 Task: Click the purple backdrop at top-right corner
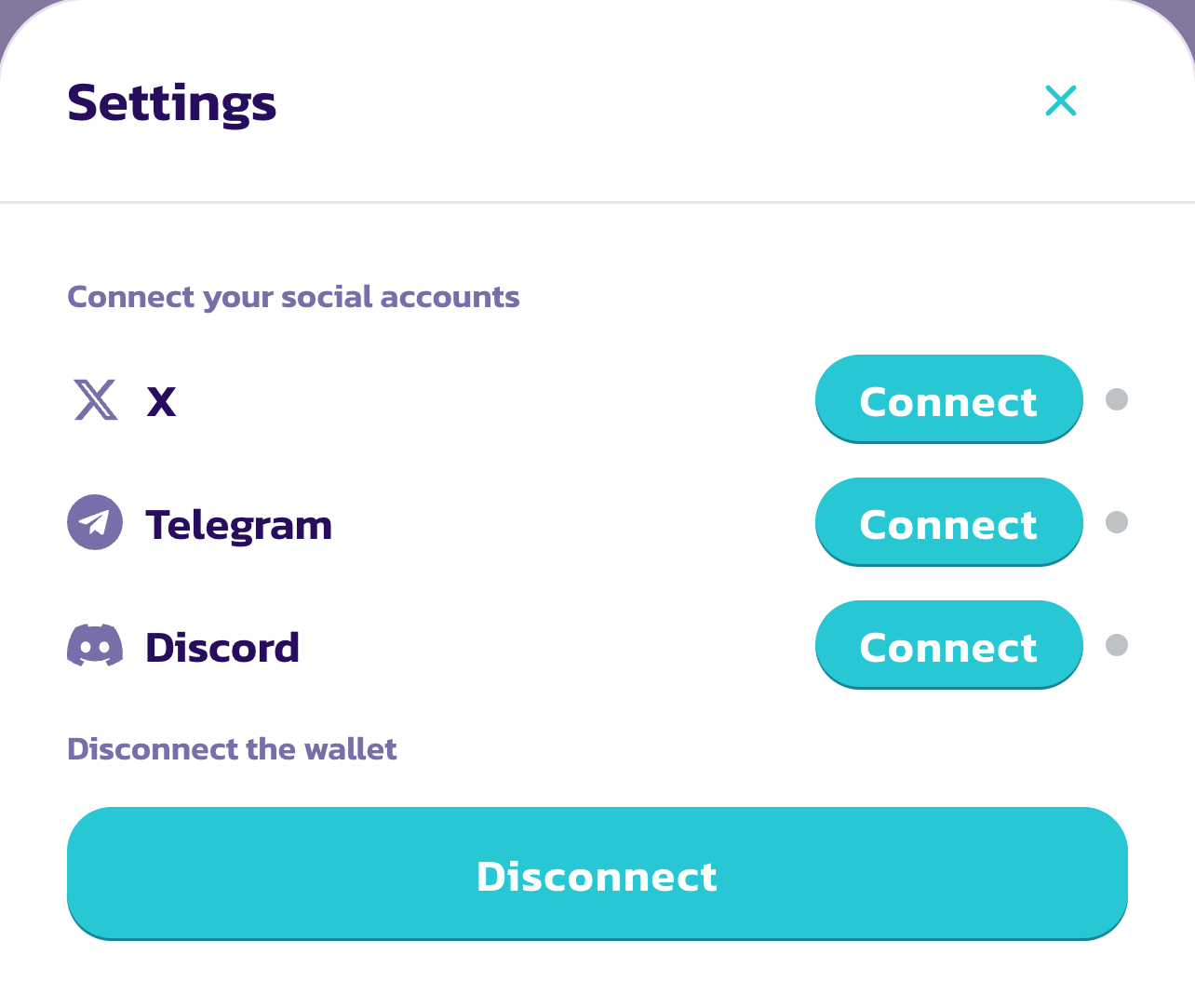1186,11
